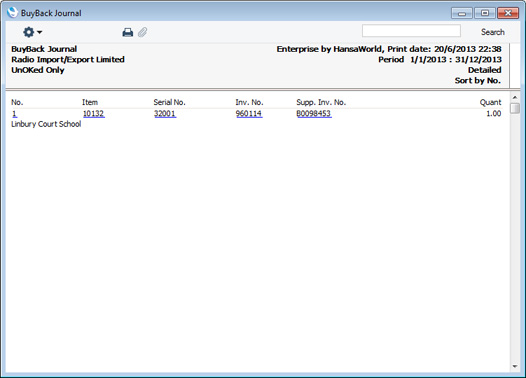Open item 10132 link
526x378 pixels.
click(x=94, y=114)
